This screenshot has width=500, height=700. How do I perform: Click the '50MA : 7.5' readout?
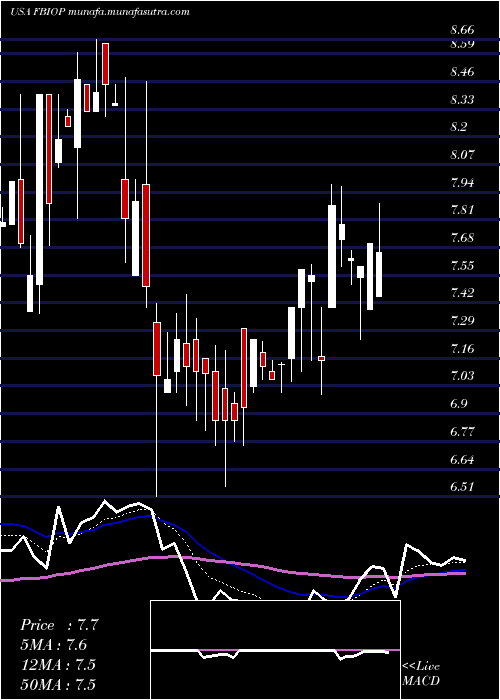pos(58,685)
